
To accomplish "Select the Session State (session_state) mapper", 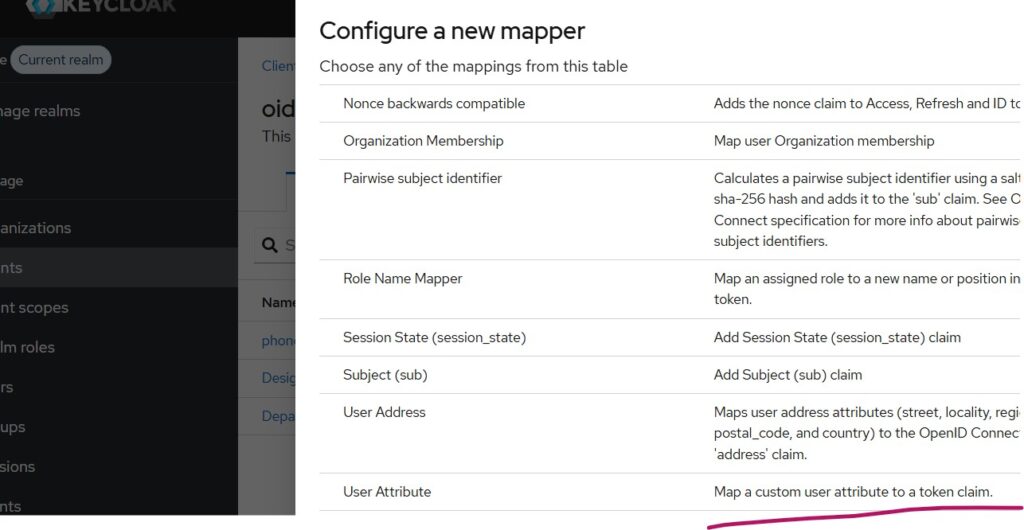I will (x=434, y=338).
